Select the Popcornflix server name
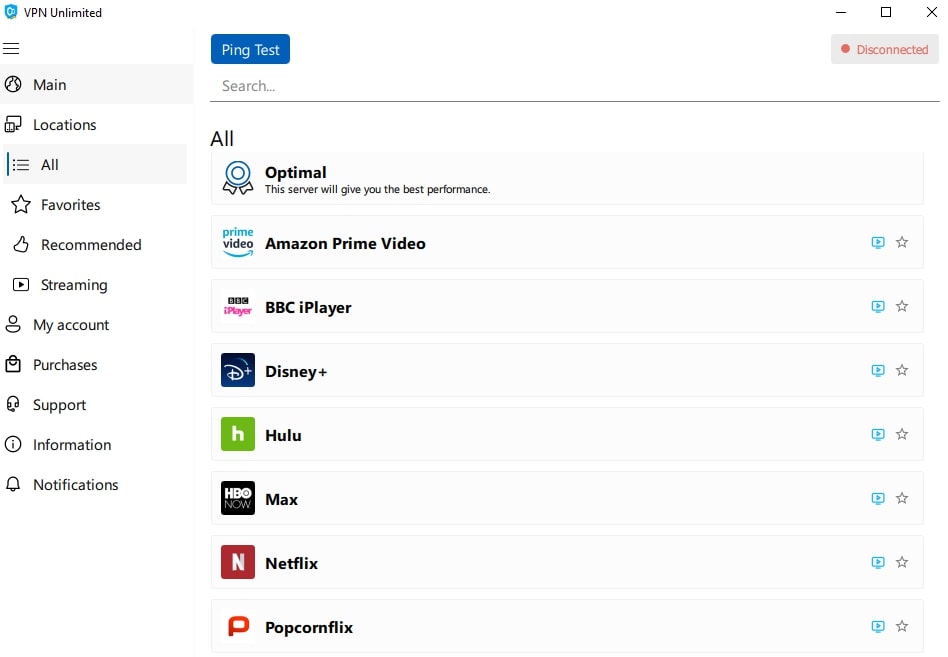 pyautogui.click(x=309, y=627)
